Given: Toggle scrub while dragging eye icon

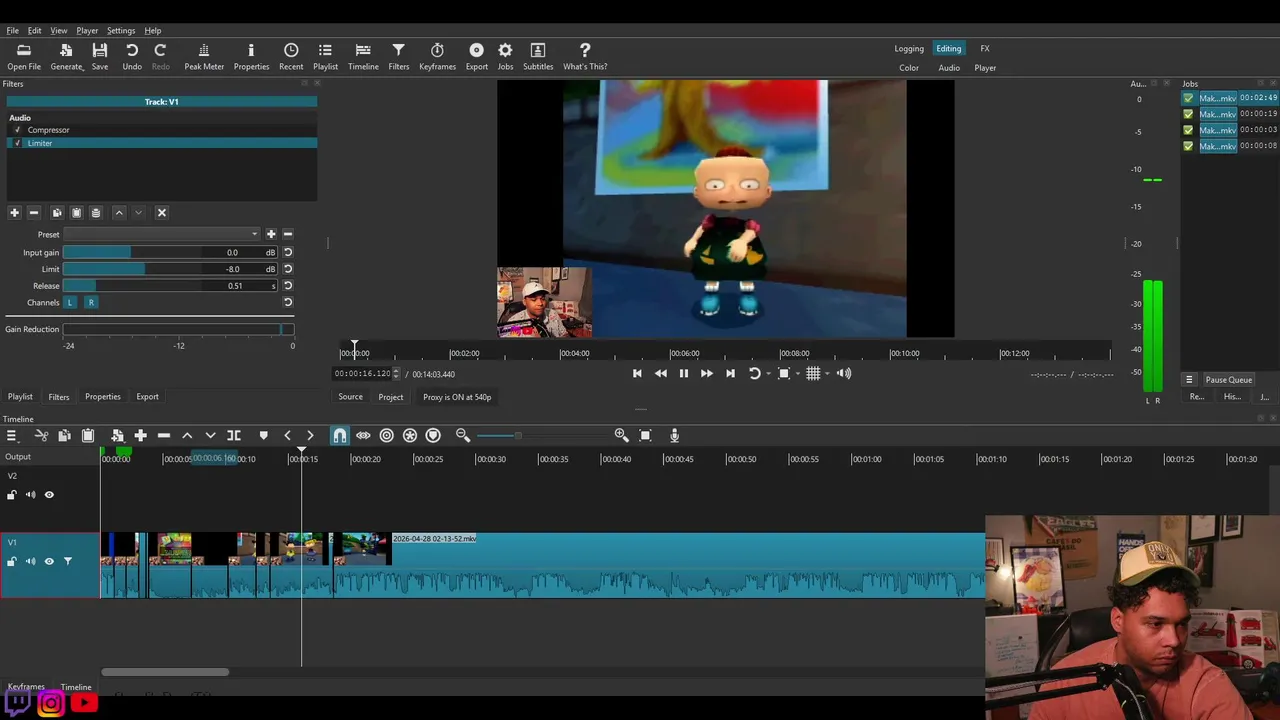Looking at the screenshot, I should tap(363, 436).
